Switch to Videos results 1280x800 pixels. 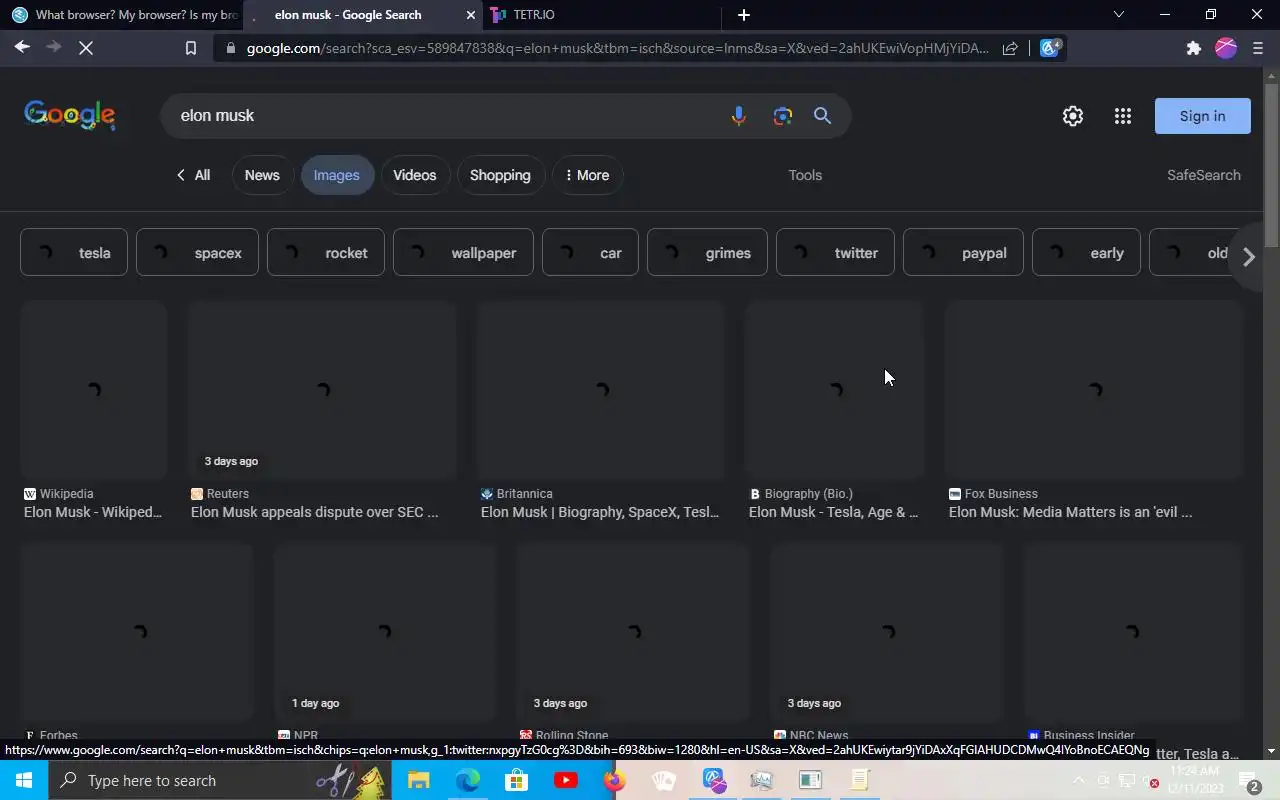(415, 175)
